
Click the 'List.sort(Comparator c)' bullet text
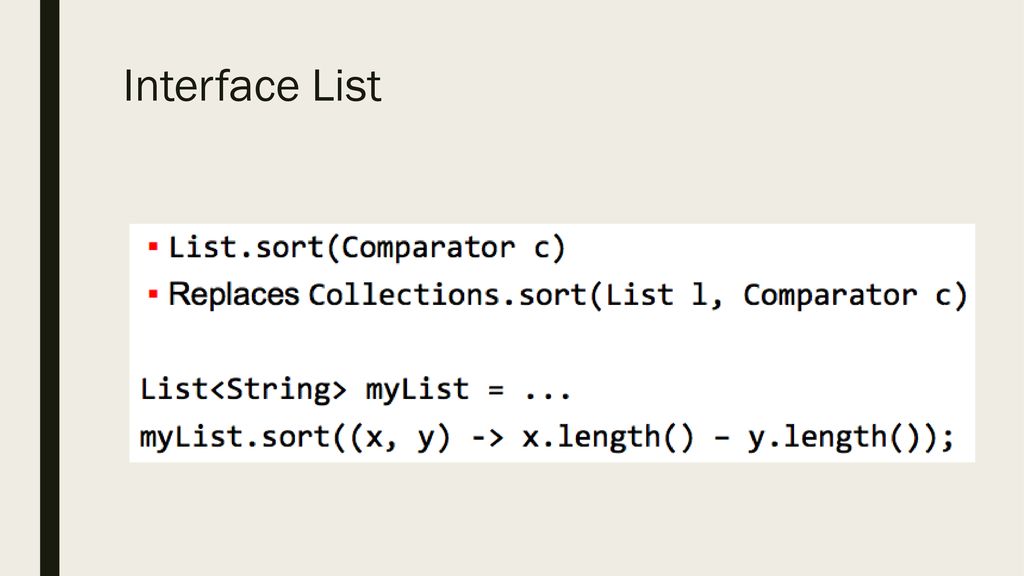point(367,248)
